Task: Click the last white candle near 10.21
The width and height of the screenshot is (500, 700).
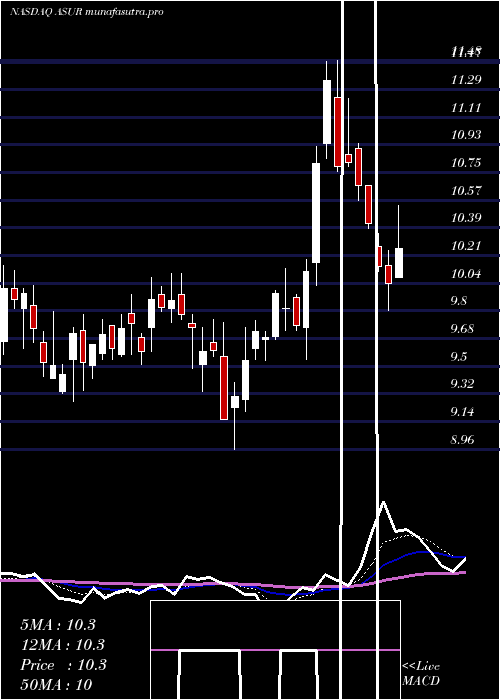Action: (399, 263)
